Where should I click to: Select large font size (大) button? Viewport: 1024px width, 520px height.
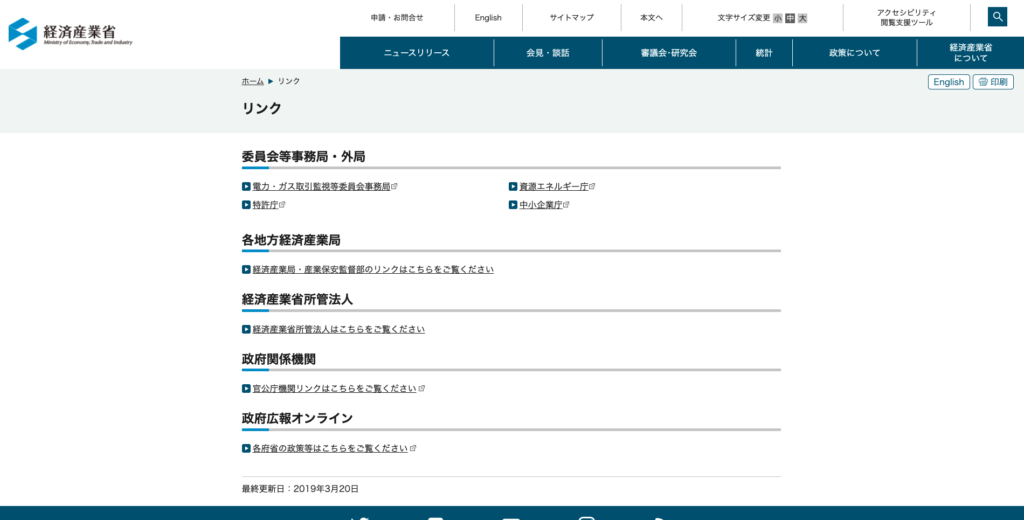[802, 18]
